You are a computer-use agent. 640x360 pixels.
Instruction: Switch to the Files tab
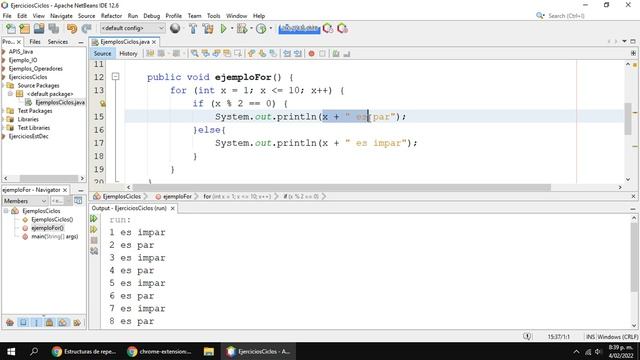pos(35,42)
